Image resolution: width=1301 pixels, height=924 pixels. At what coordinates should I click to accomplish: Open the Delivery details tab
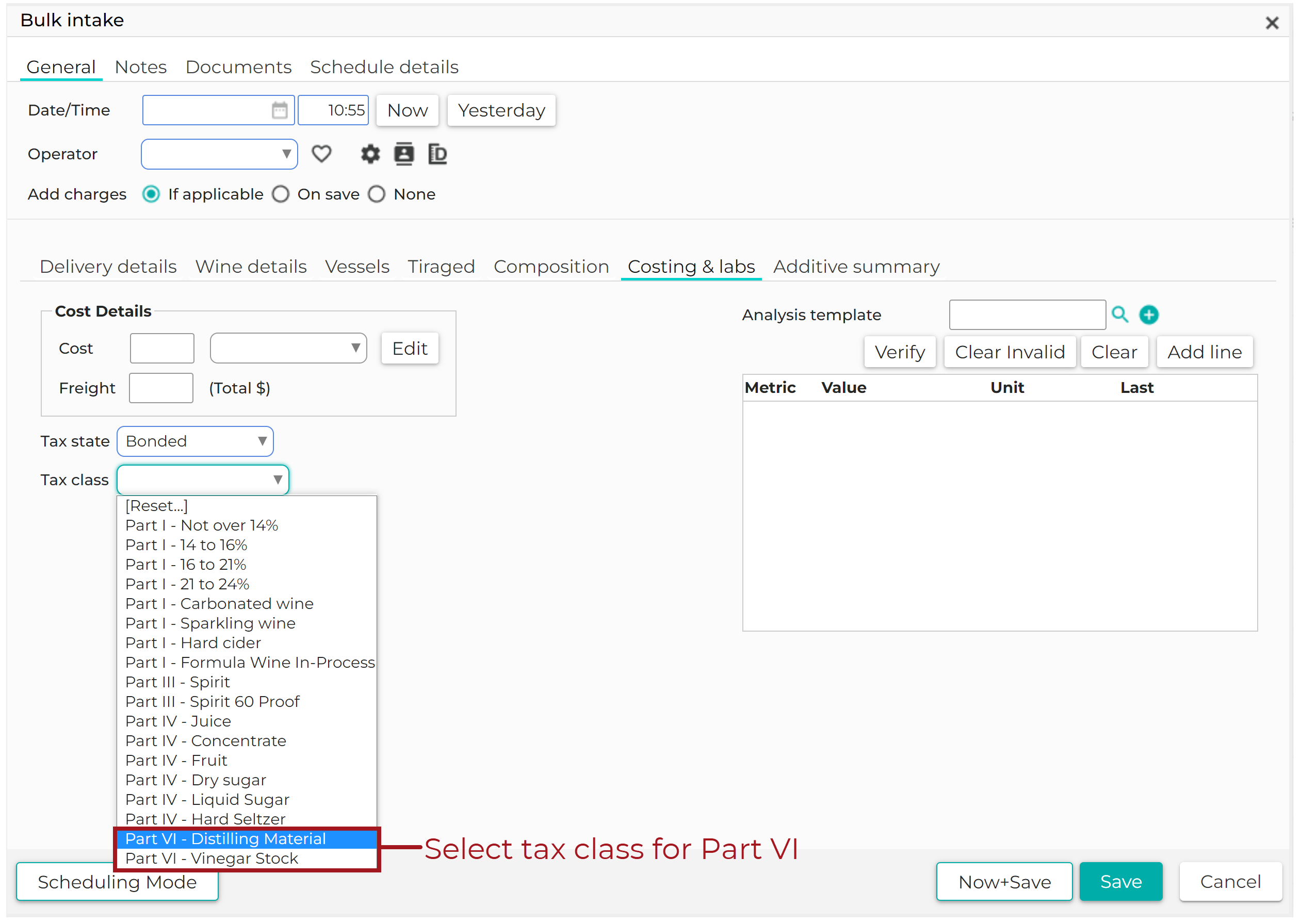pyautogui.click(x=108, y=267)
